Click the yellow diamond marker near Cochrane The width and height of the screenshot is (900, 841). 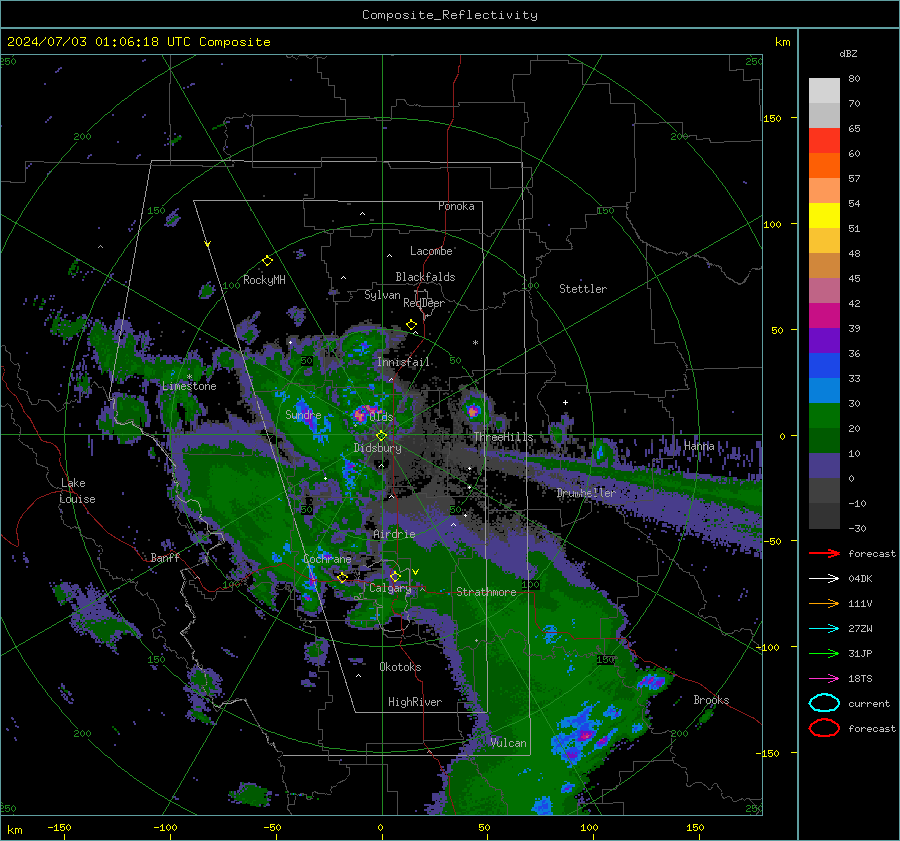342,578
